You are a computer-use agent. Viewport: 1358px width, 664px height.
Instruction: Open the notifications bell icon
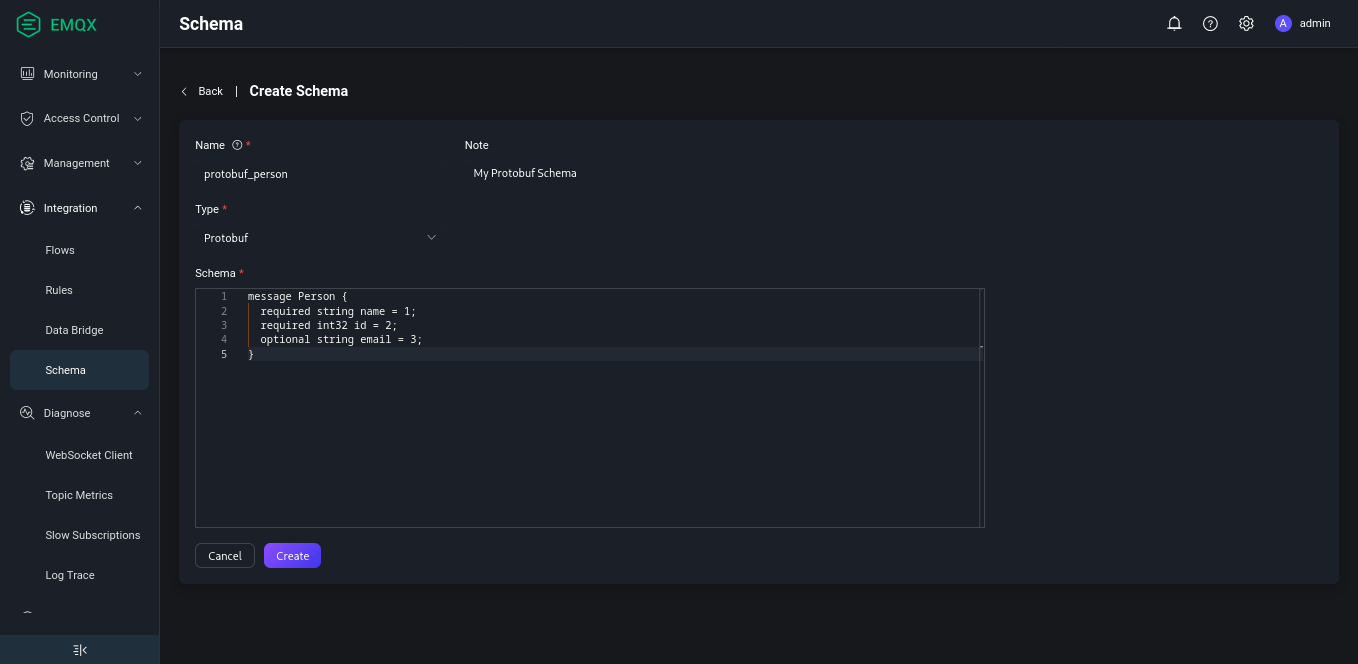[x=1174, y=24]
